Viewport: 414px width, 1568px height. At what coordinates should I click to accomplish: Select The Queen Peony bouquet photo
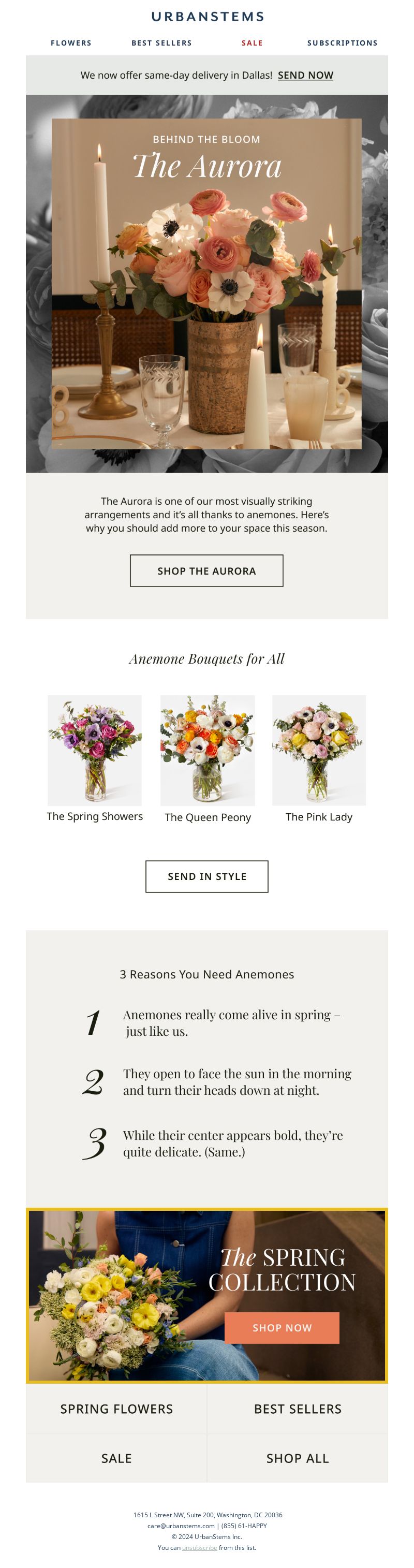[x=208, y=750]
